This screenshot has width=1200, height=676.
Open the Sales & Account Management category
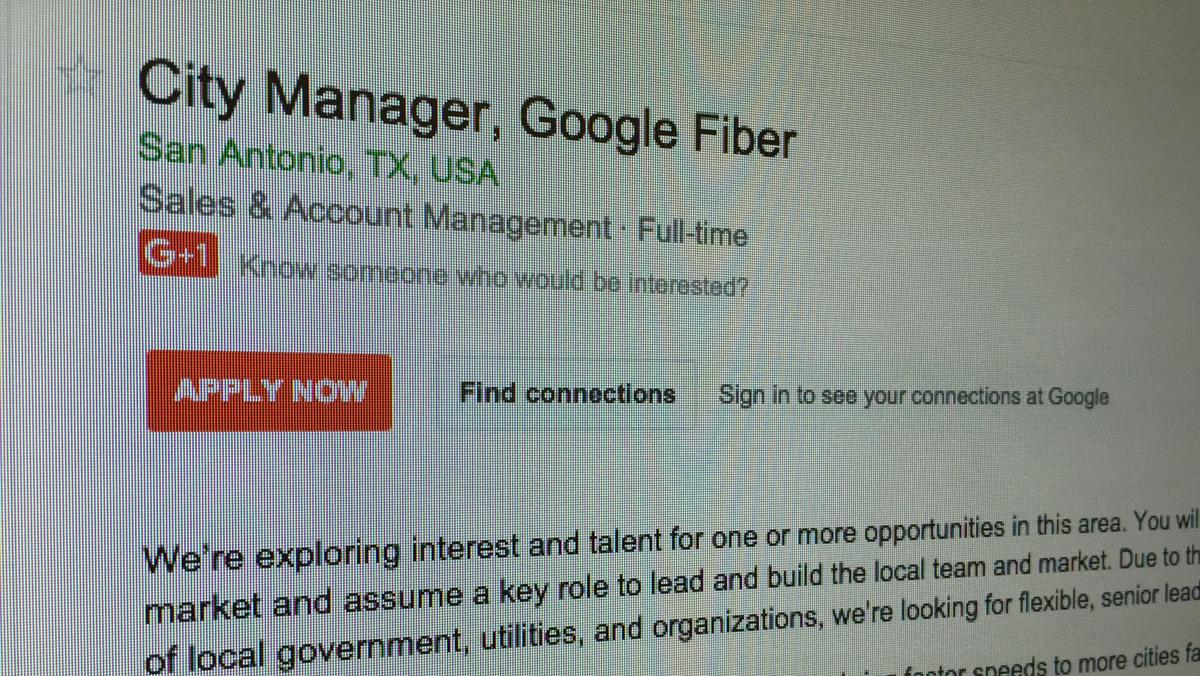coord(375,212)
